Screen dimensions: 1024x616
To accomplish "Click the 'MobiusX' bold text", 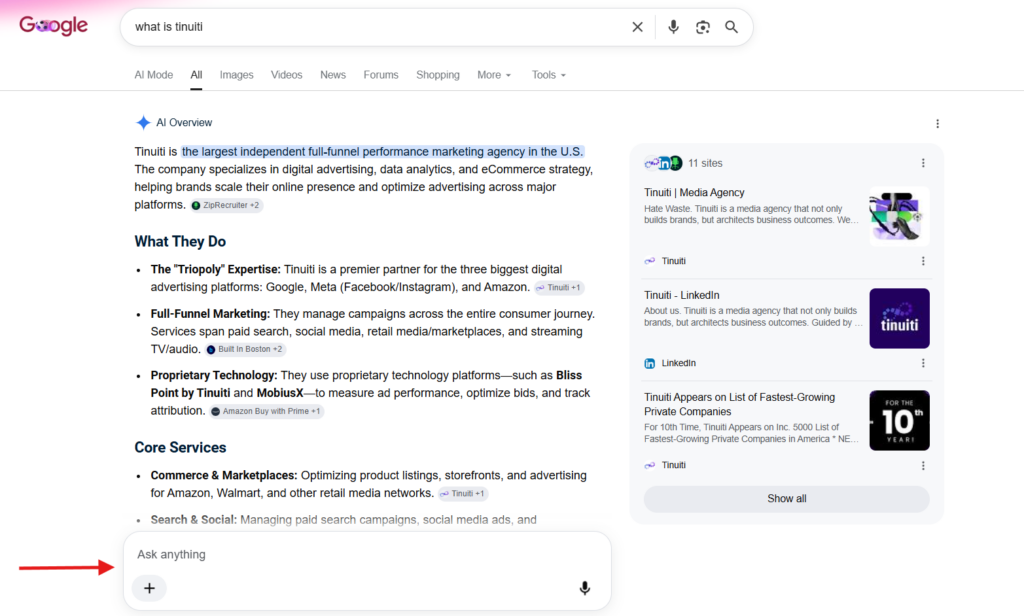I will point(280,393).
